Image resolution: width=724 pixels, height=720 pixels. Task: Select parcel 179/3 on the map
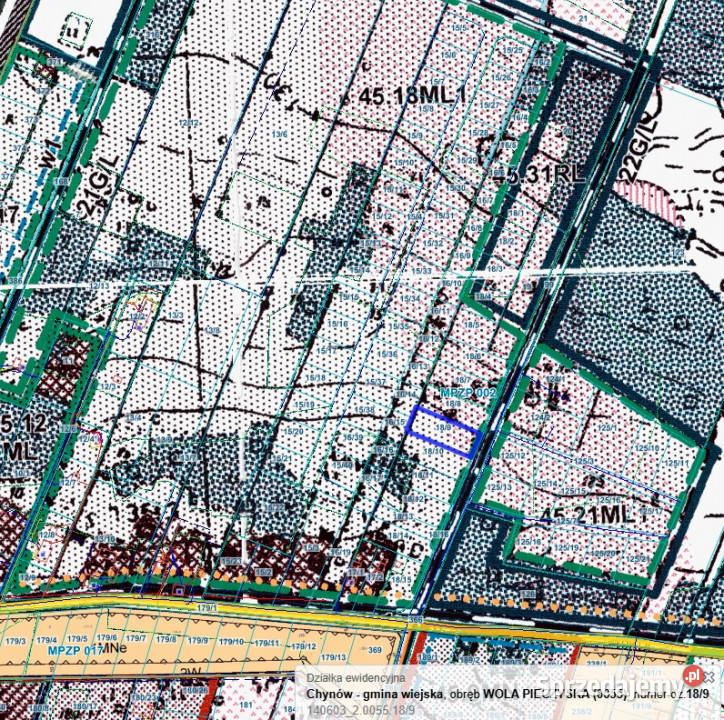coord(14,641)
